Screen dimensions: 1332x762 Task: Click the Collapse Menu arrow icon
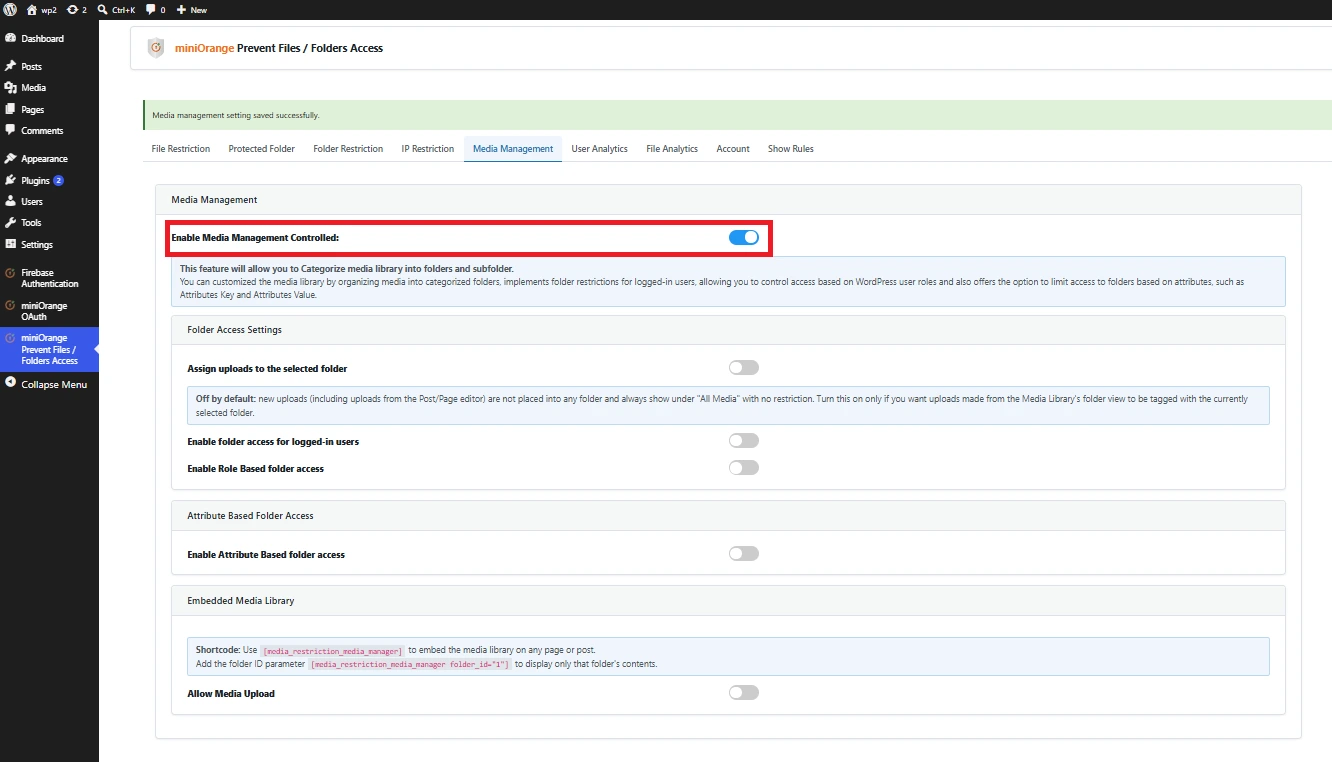10,383
